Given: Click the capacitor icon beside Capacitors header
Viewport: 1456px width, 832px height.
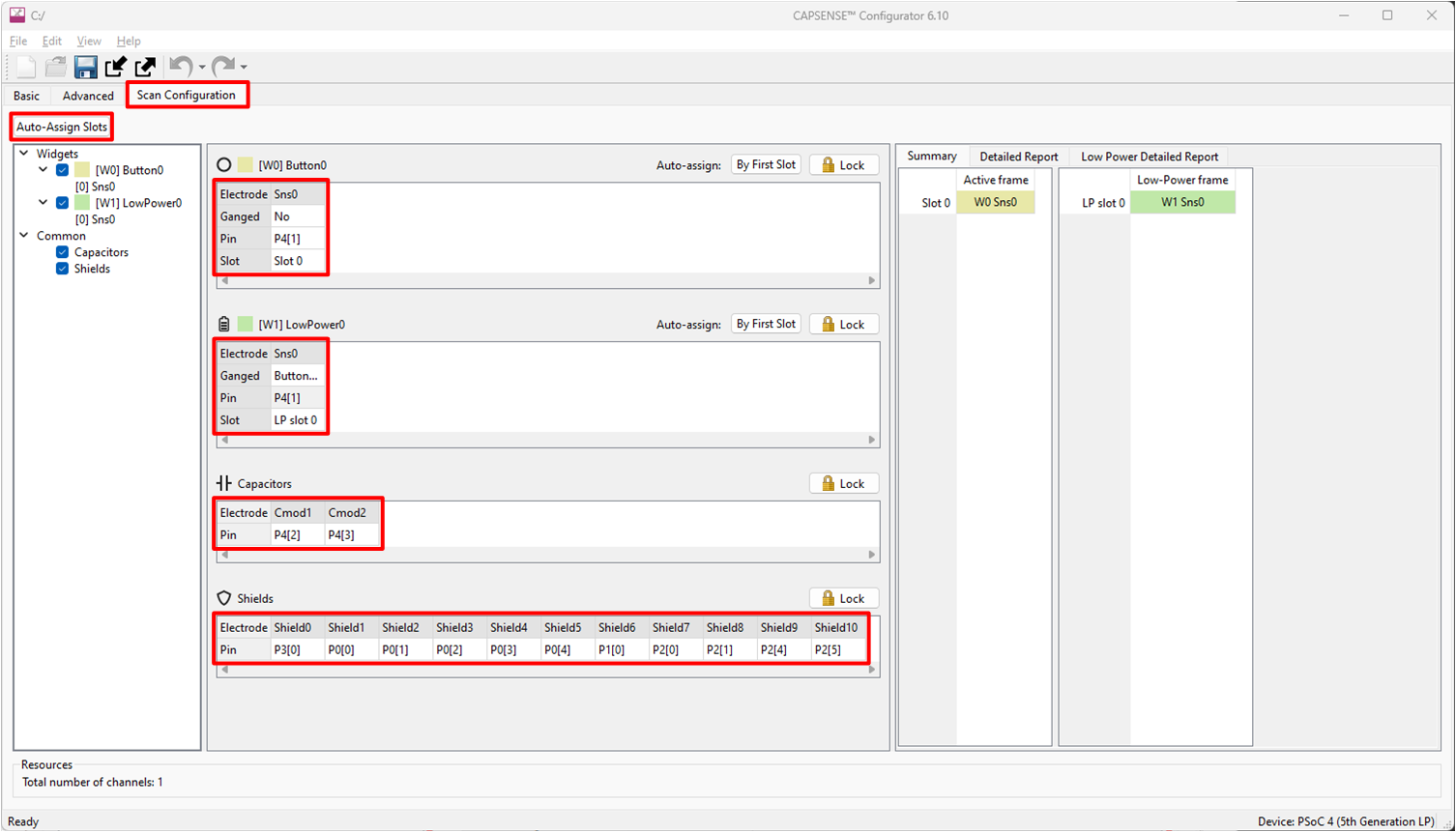Looking at the screenshot, I should [x=224, y=483].
